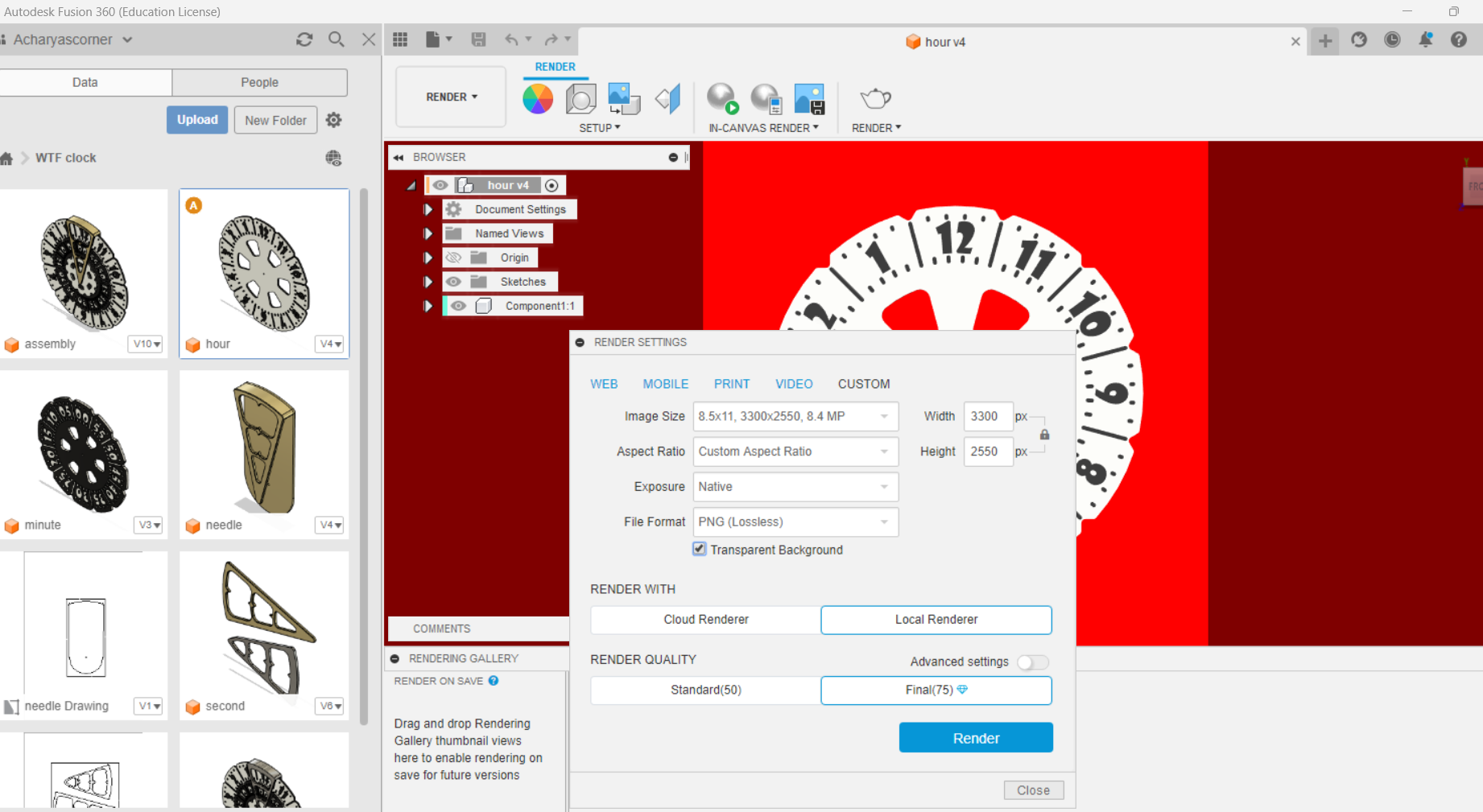
Task: Select the Decal tool in Setup
Action: click(624, 98)
